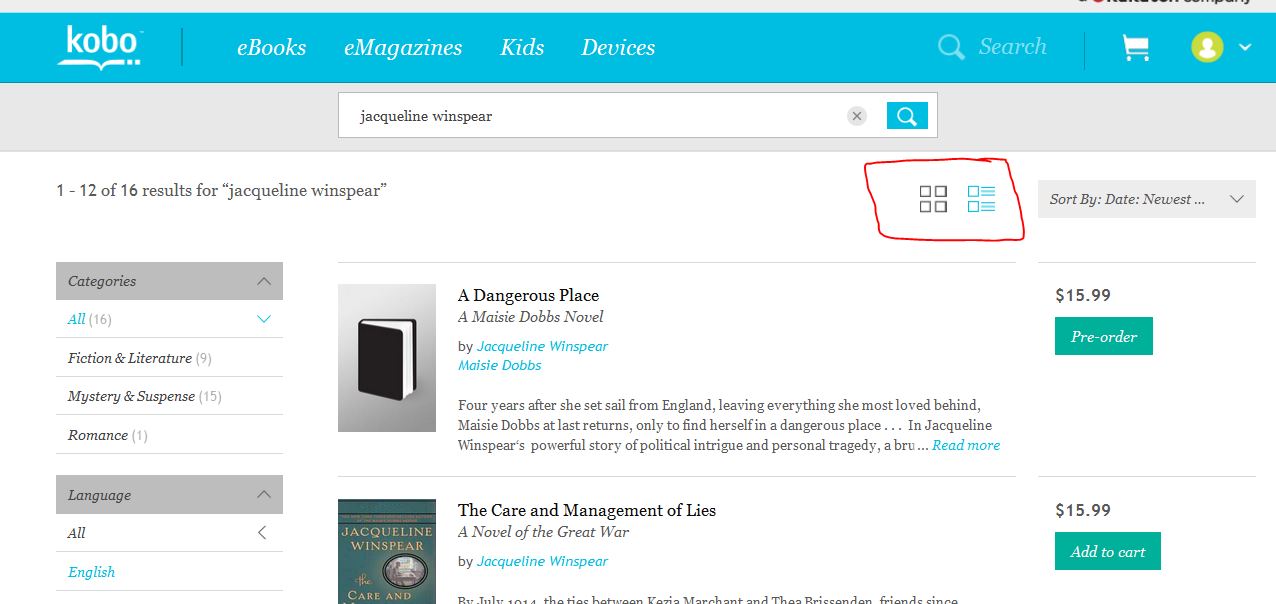
Task: Click the A Dangerous Place book cover
Action: [387, 358]
